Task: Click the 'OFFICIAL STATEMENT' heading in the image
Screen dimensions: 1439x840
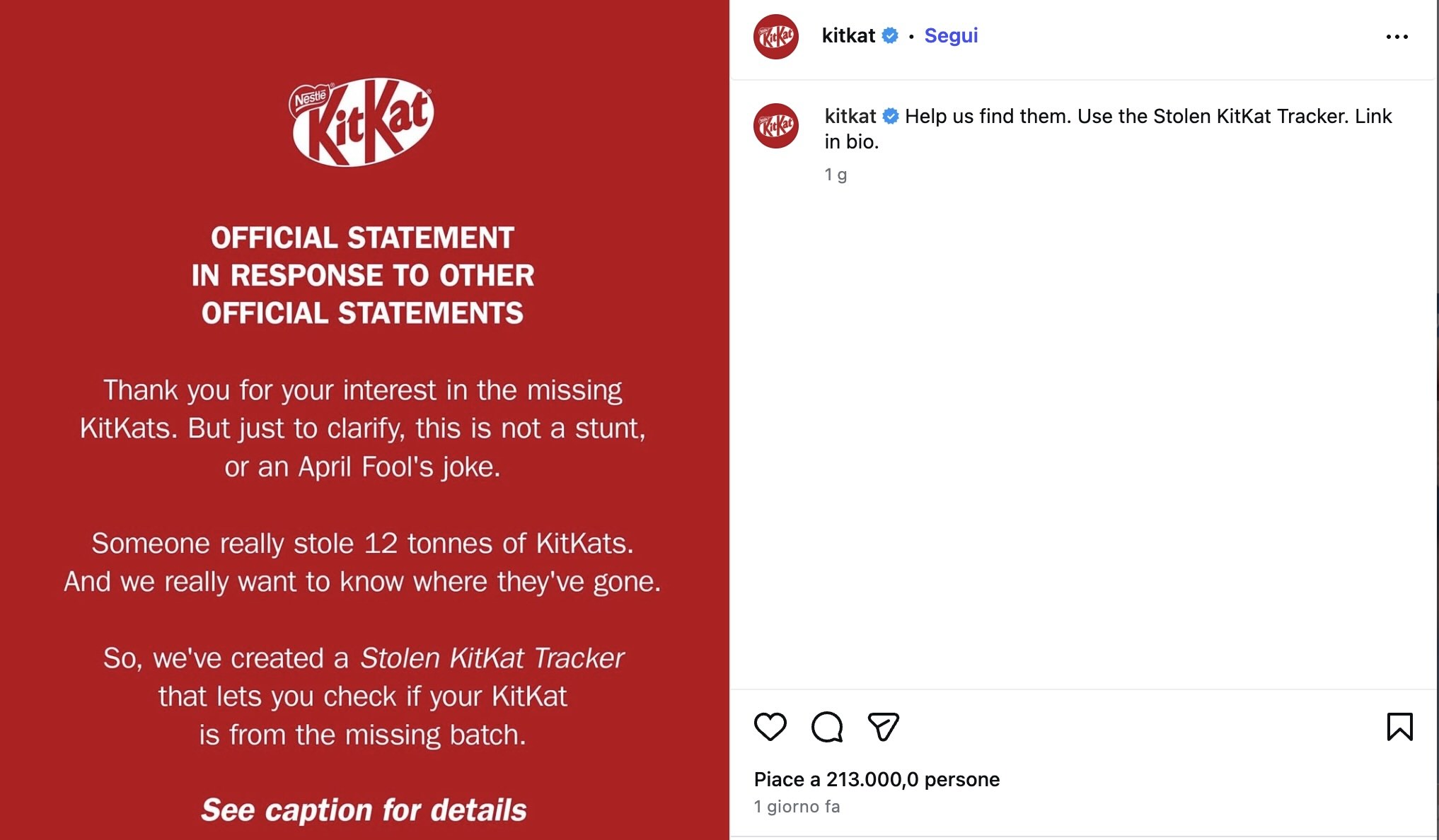Action: [x=362, y=238]
